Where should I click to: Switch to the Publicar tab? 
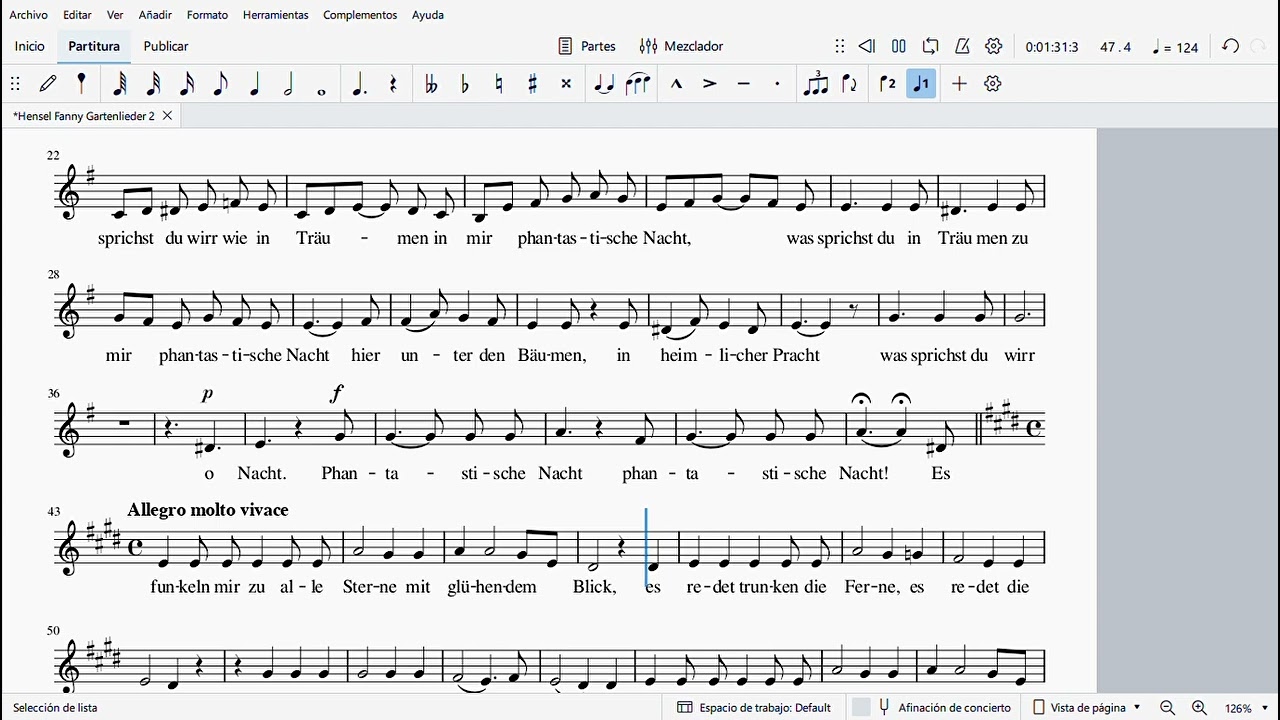click(166, 46)
